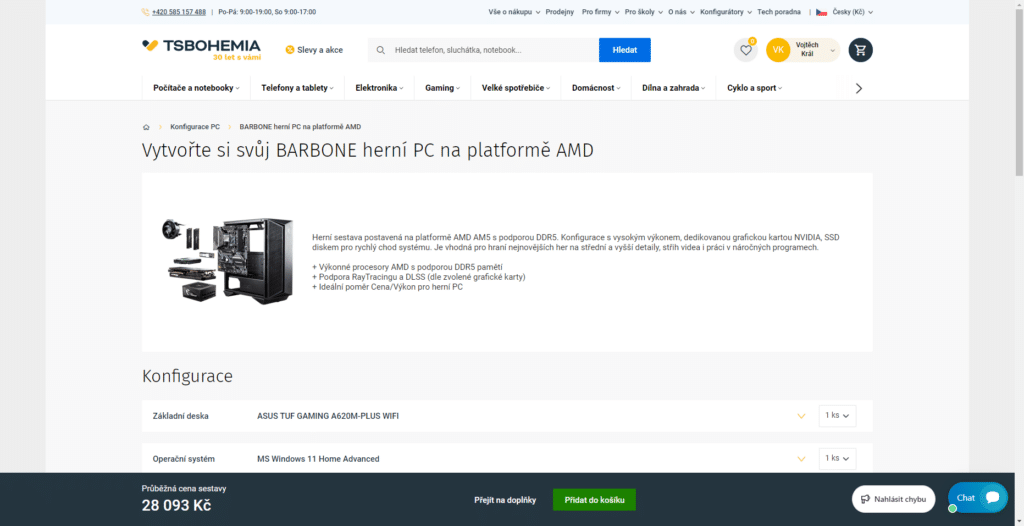Open quantity dropdown for Základní deska
The height and width of the screenshot is (526, 1024).
pyautogui.click(x=837, y=415)
